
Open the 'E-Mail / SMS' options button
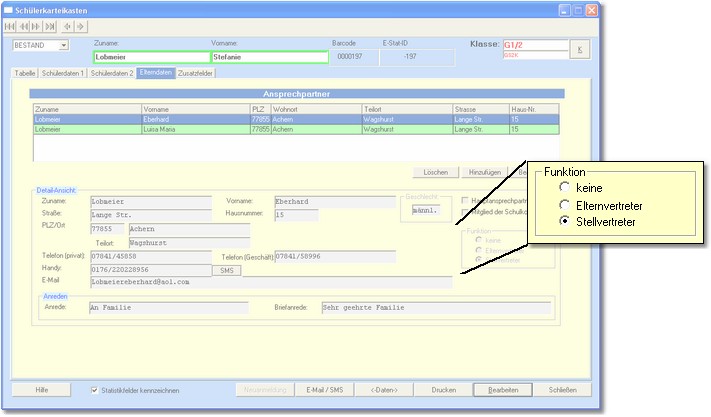[325, 390]
